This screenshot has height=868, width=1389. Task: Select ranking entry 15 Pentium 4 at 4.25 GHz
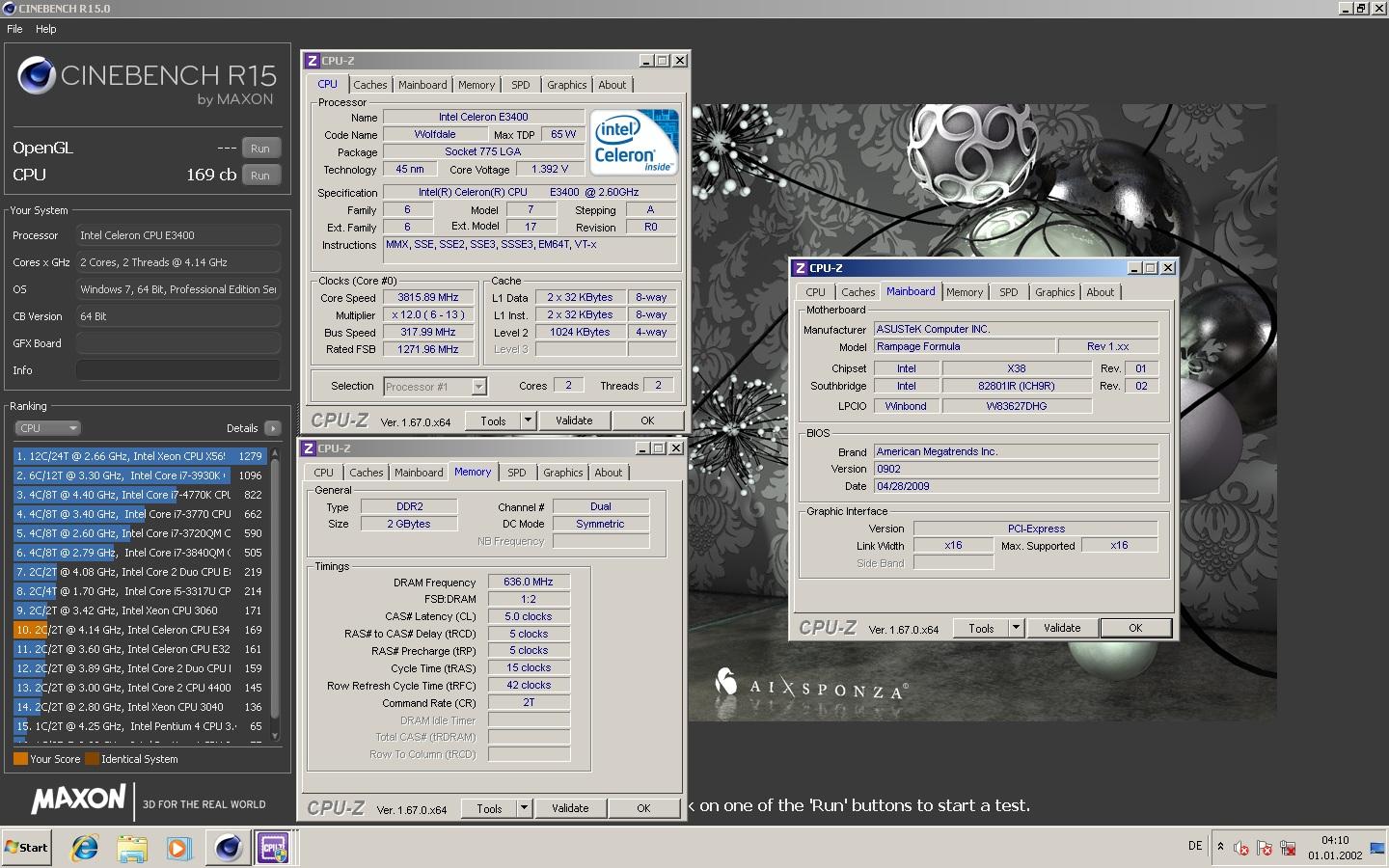coord(140,726)
